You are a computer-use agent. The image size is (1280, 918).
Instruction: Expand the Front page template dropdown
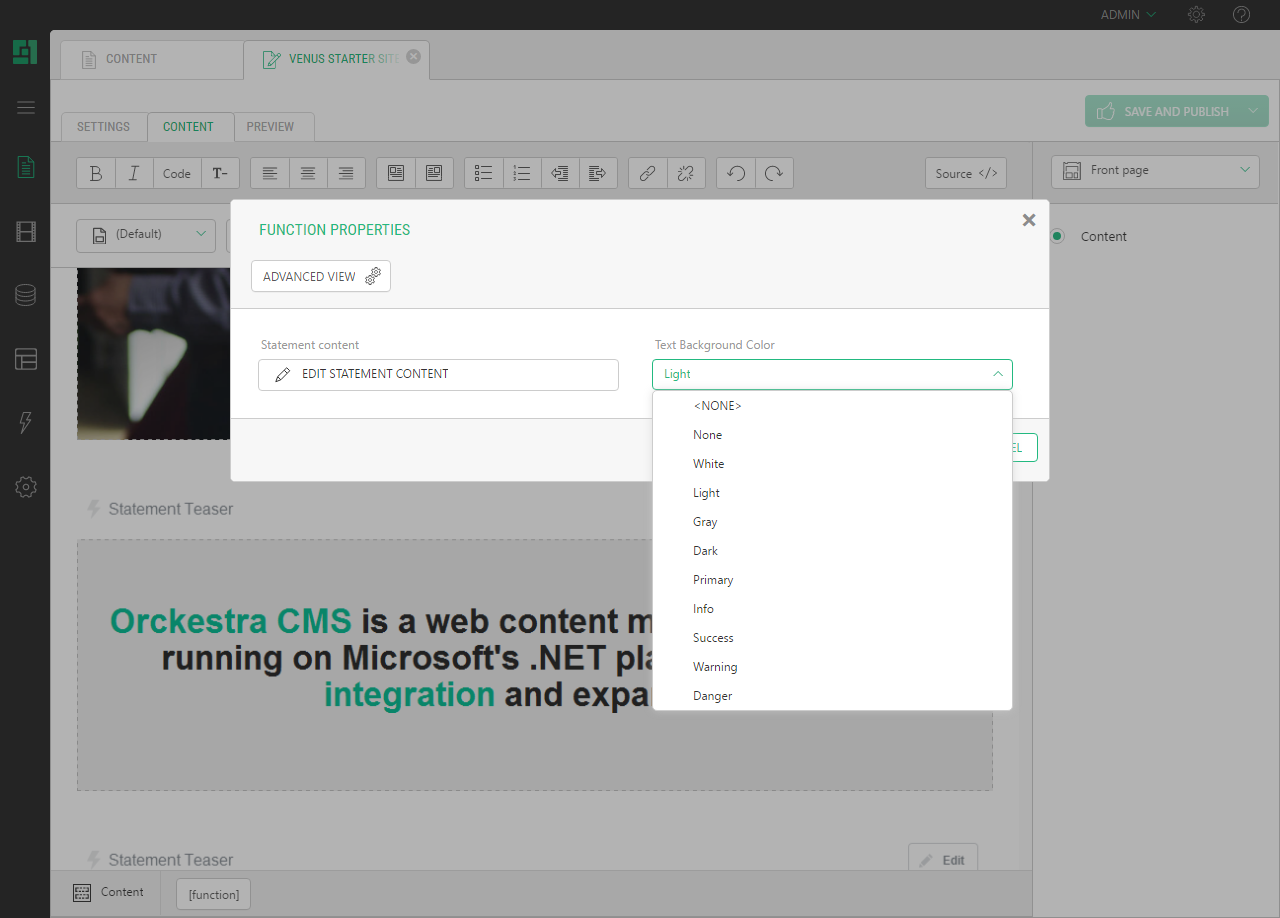coord(1154,171)
